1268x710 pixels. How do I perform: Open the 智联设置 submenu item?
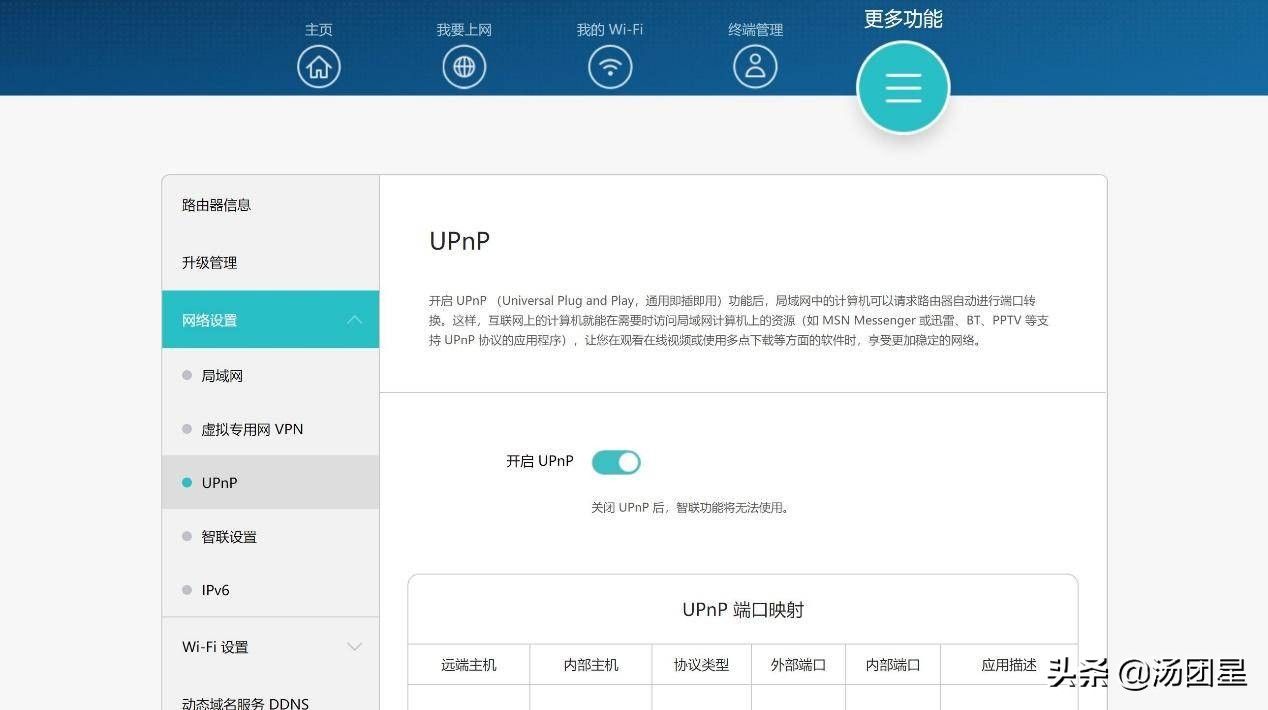pos(270,536)
